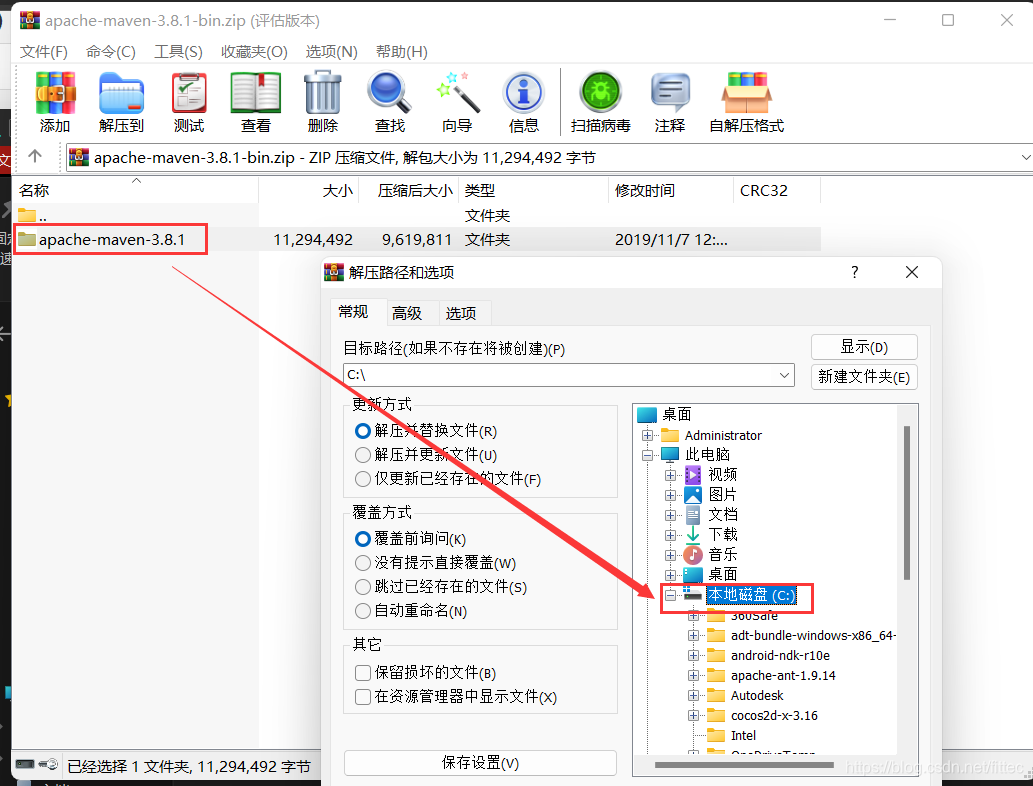Click the 新建文件夹(E) button
This screenshot has height=786, width=1033.
864,377
